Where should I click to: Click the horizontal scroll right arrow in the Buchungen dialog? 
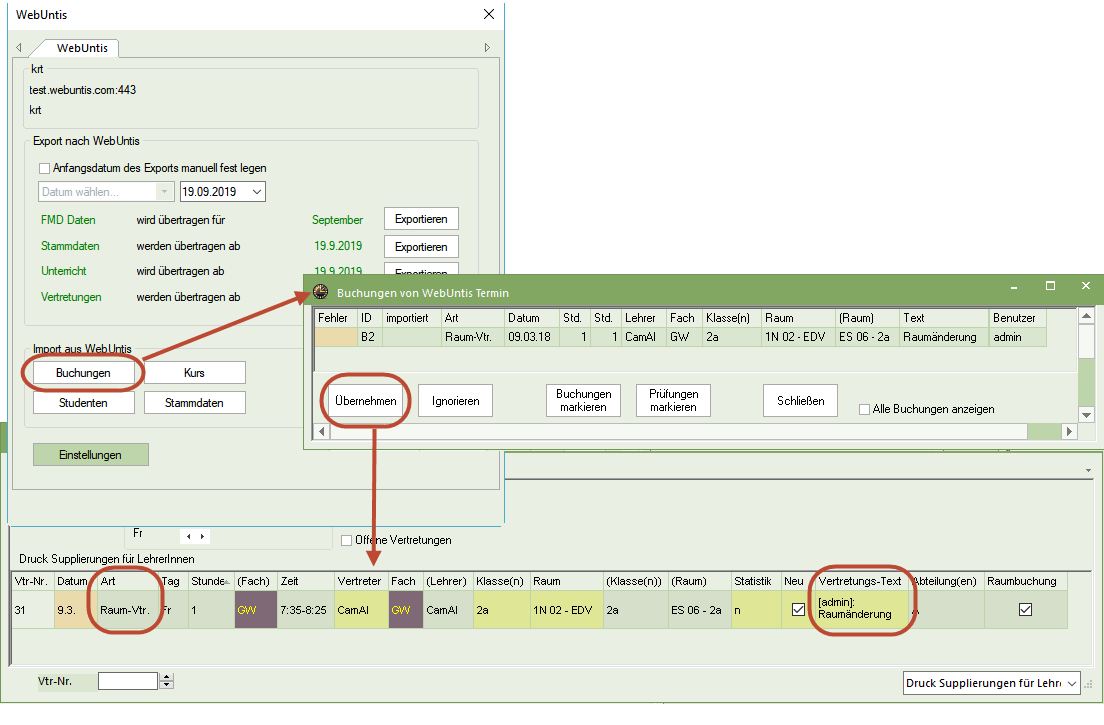[x=1070, y=431]
